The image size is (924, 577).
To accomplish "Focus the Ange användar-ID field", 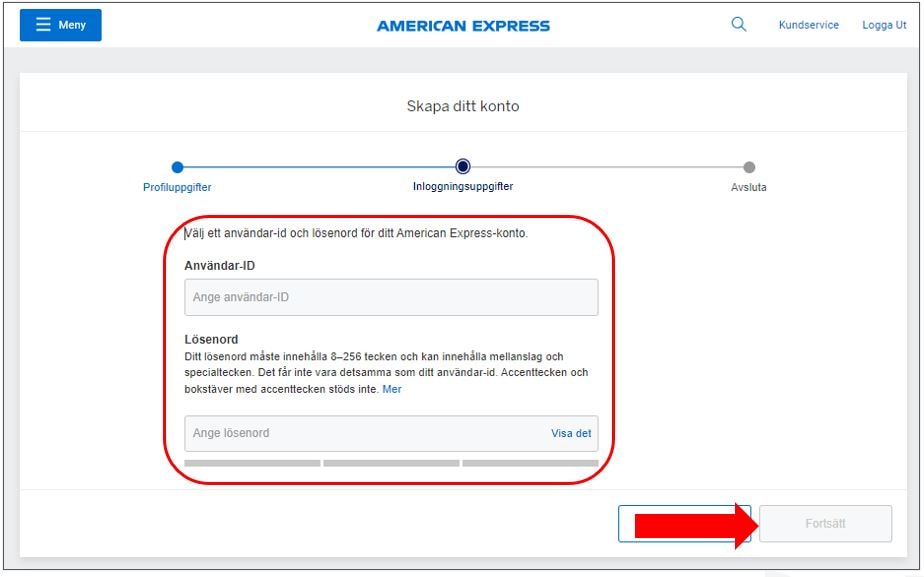I will (391, 297).
